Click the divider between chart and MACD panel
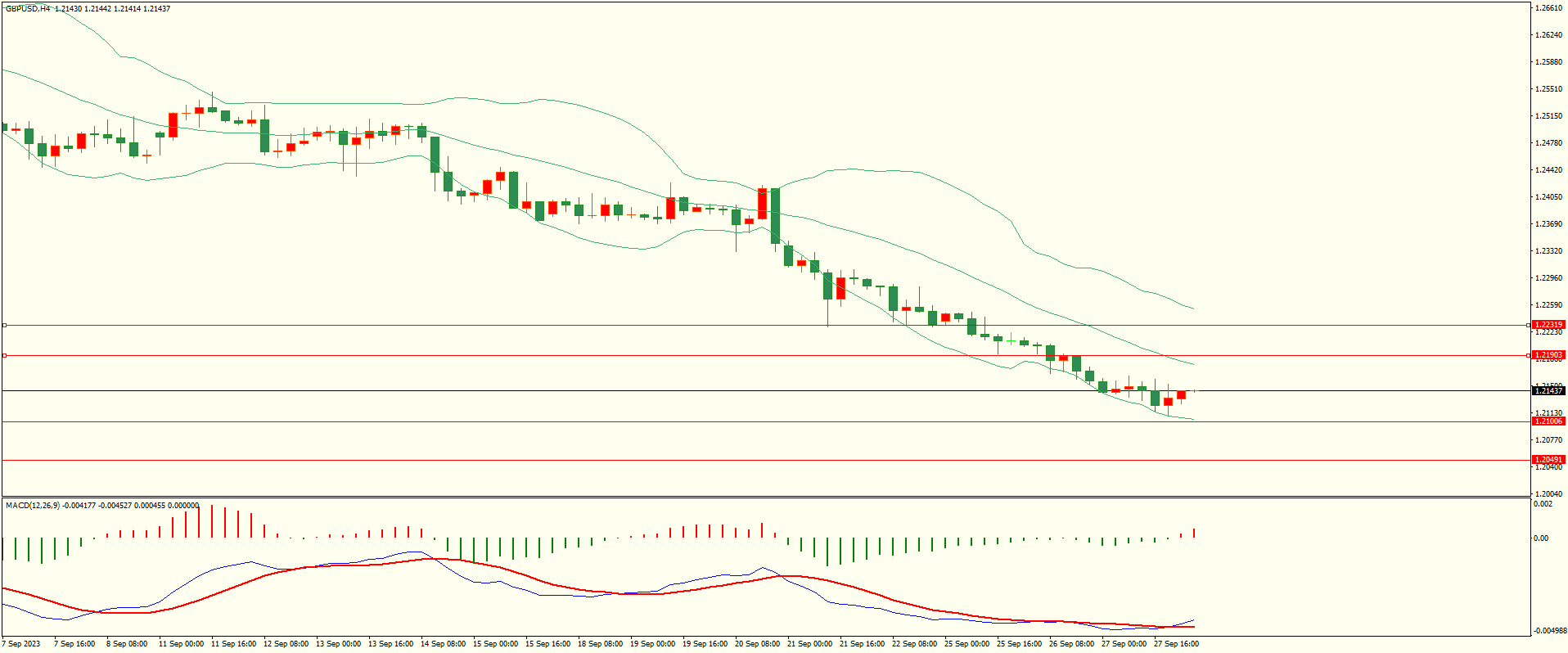The width and height of the screenshot is (1568, 653). (x=765, y=497)
